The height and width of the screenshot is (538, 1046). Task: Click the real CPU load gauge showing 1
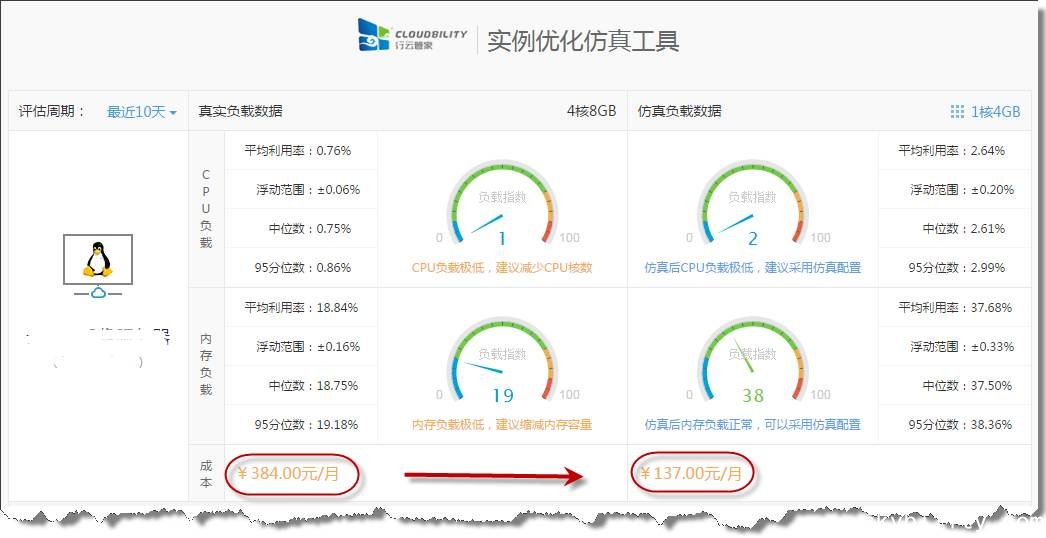pyautogui.click(x=501, y=203)
